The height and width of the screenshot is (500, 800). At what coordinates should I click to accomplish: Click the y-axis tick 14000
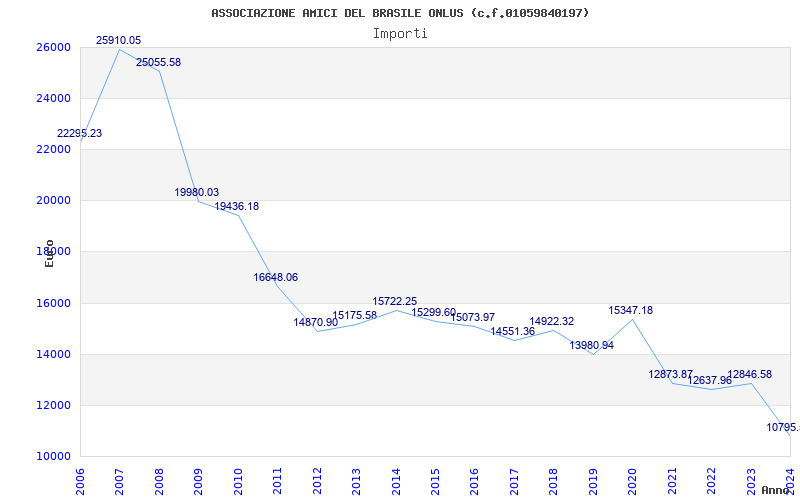pyautogui.click(x=53, y=354)
